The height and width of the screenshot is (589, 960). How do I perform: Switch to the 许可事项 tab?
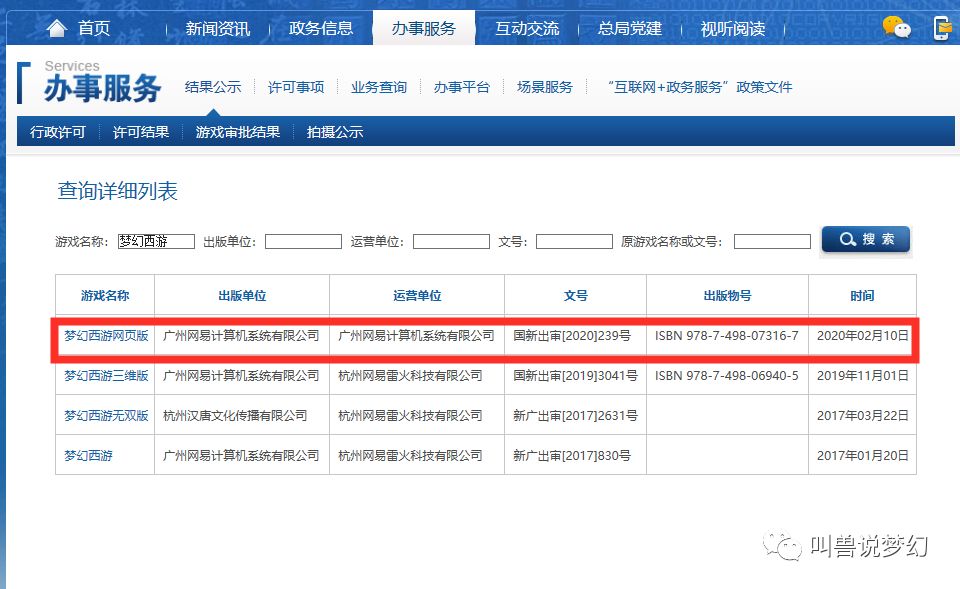tap(295, 87)
